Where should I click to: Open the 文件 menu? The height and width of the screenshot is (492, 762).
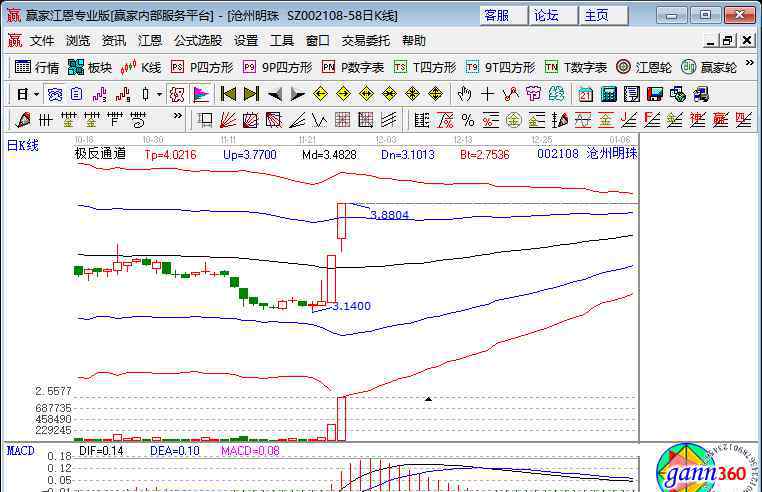[x=42, y=41]
